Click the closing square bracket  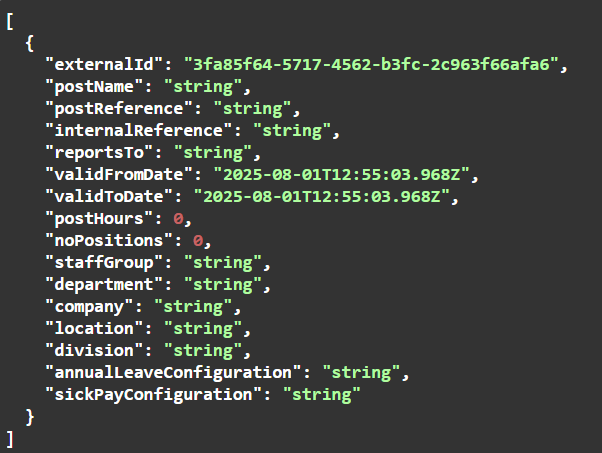(10, 439)
